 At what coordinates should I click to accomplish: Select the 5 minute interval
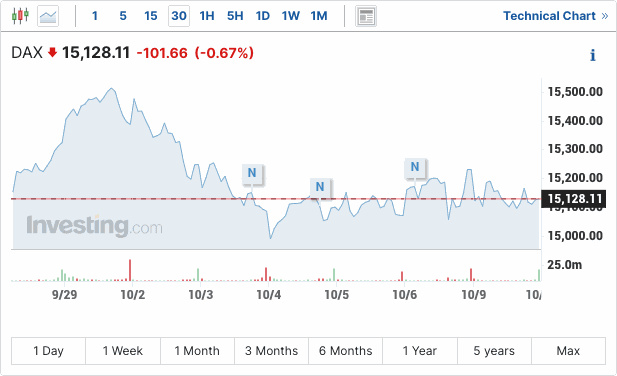coord(123,16)
